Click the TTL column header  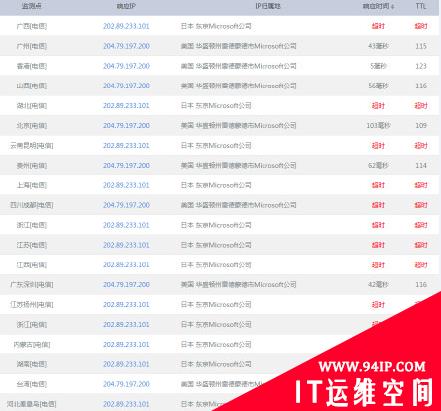tap(421, 6)
